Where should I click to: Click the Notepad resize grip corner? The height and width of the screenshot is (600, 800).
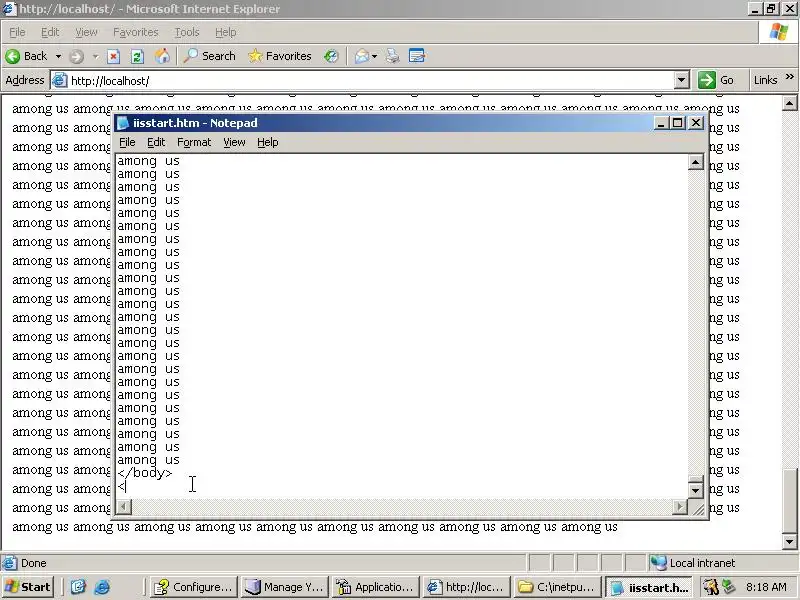click(x=697, y=509)
